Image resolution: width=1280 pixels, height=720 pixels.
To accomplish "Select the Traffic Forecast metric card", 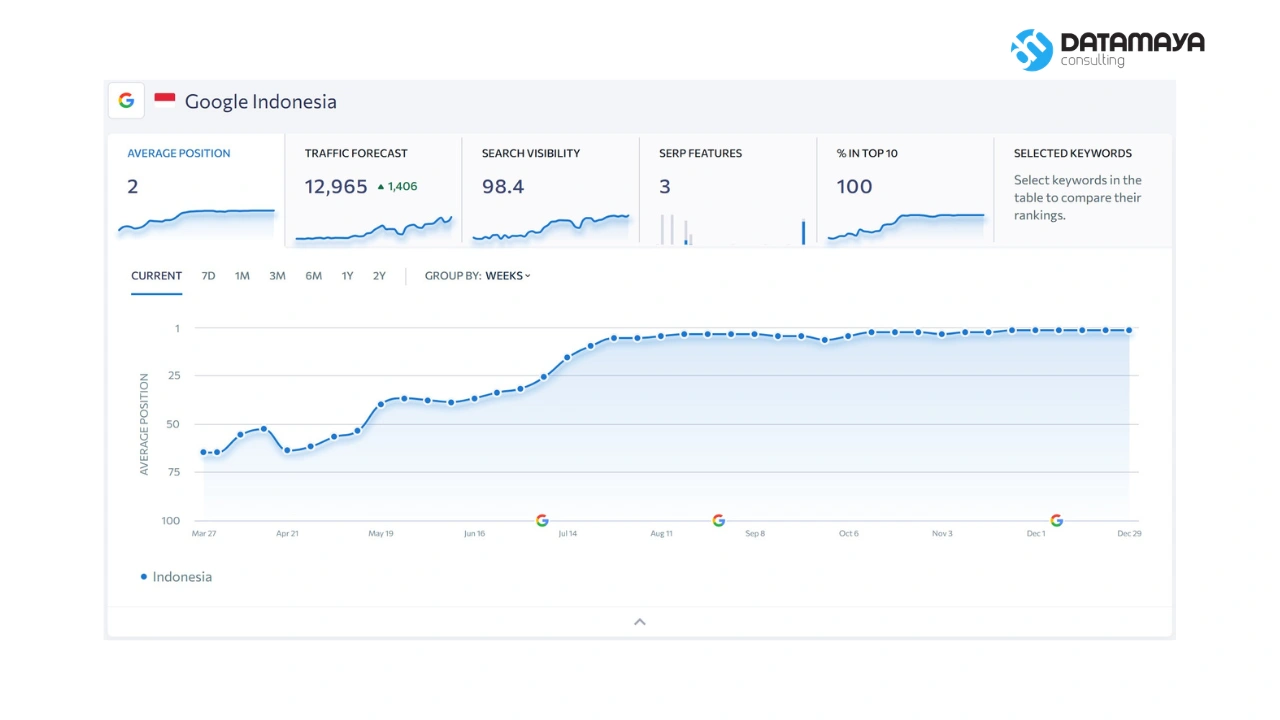I will click(373, 190).
